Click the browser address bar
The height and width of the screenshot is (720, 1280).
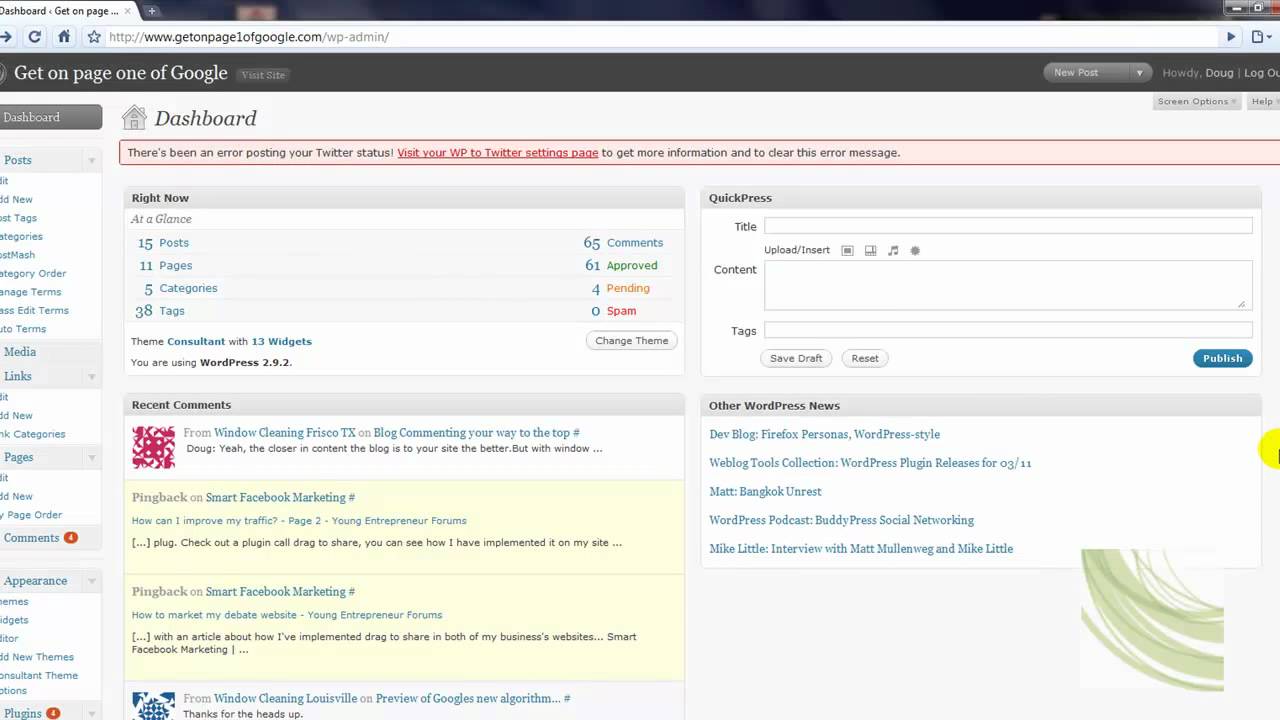tap(660, 37)
